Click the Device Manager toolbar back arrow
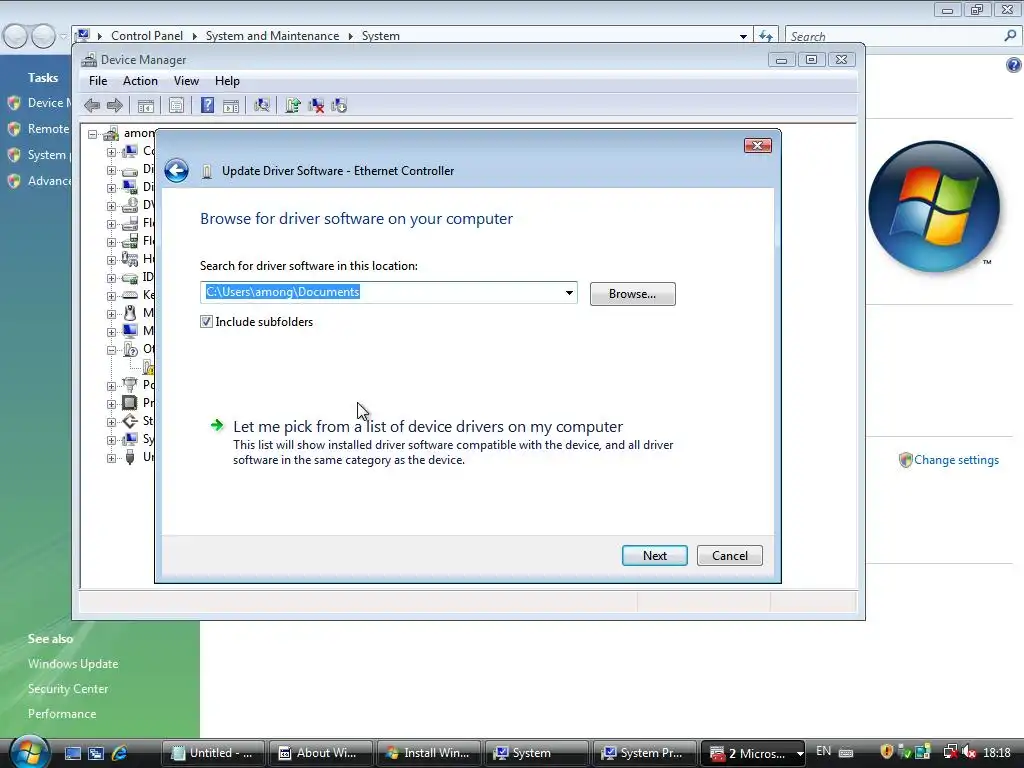 [92, 105]
